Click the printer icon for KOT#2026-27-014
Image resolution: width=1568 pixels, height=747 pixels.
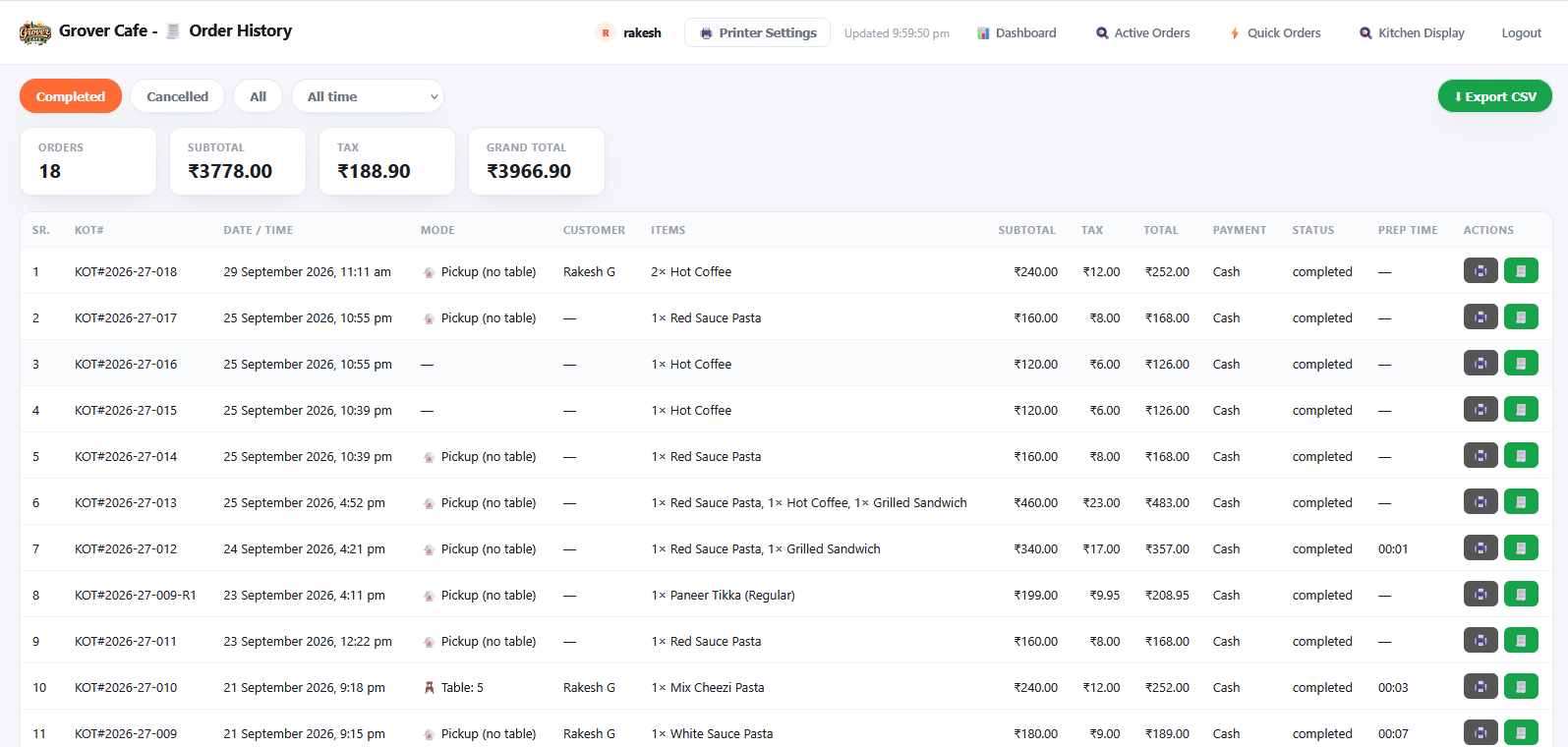pos(1481,455)
